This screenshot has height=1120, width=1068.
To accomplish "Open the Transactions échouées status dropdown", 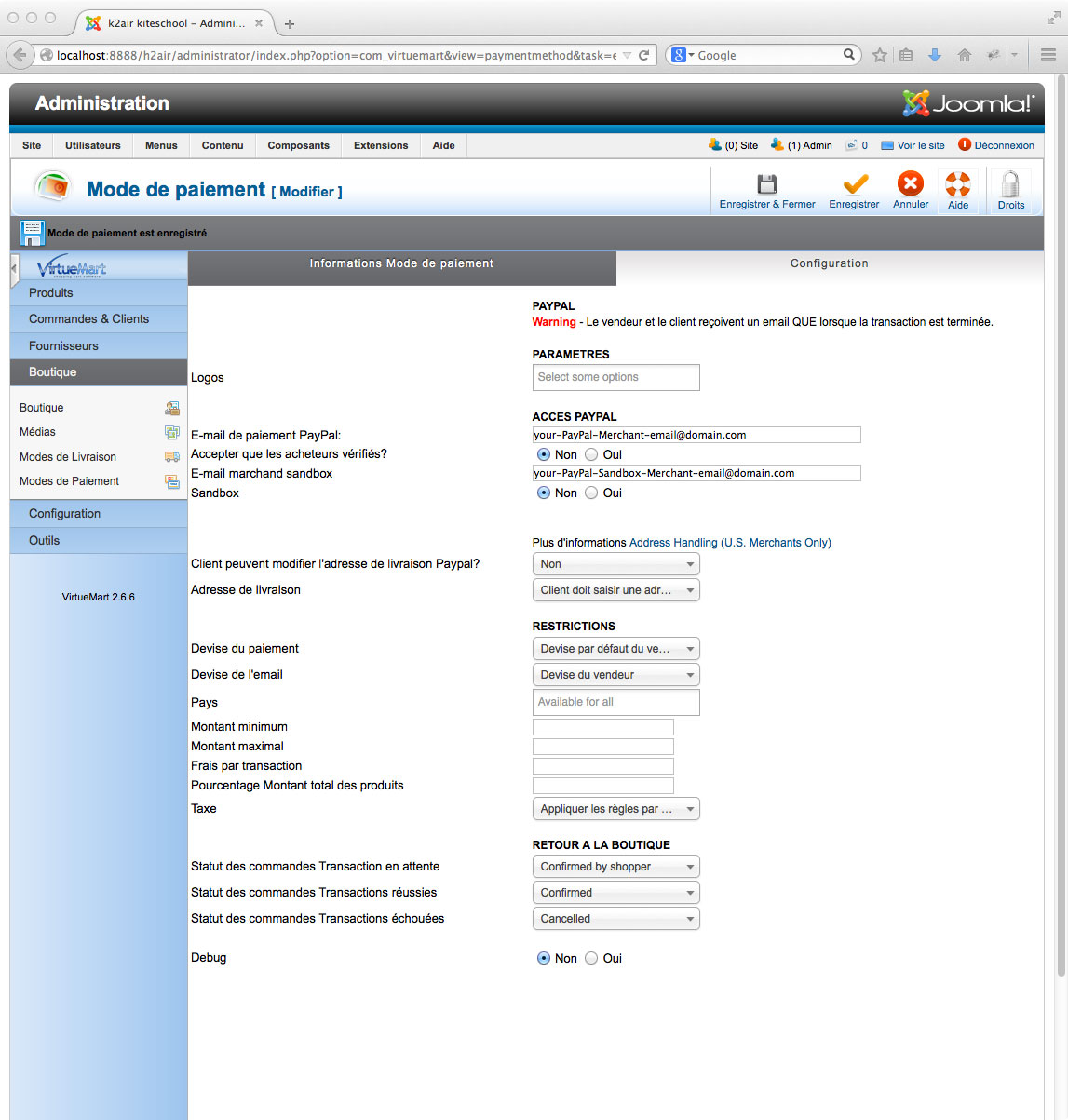I will click(615, 919).
